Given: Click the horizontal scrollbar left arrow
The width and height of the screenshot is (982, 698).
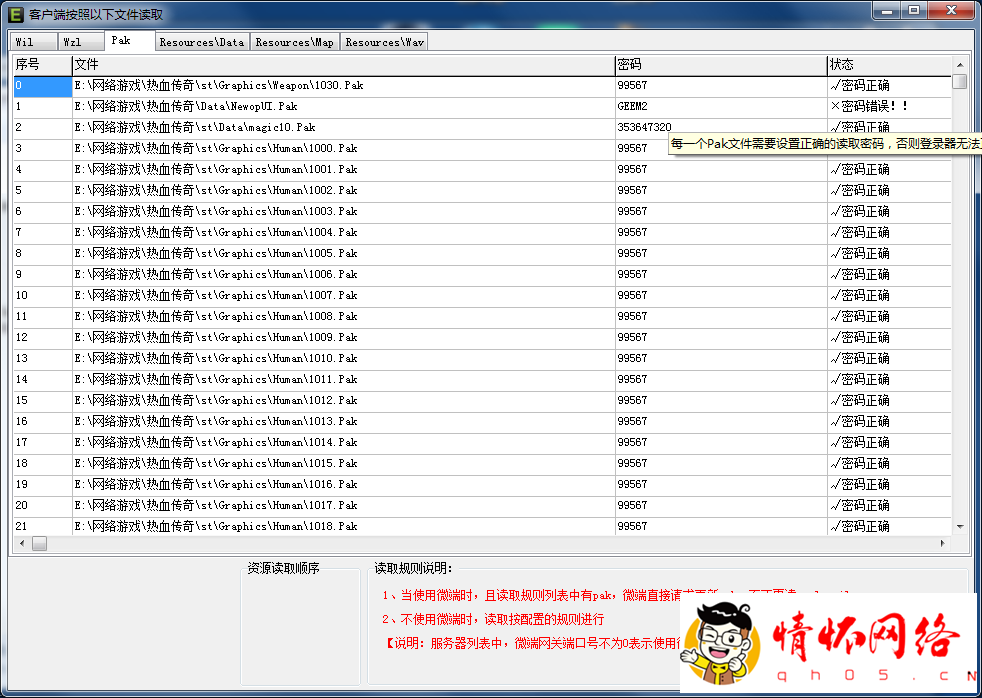Looking at the screenshot, I should (x=22, y=543).
